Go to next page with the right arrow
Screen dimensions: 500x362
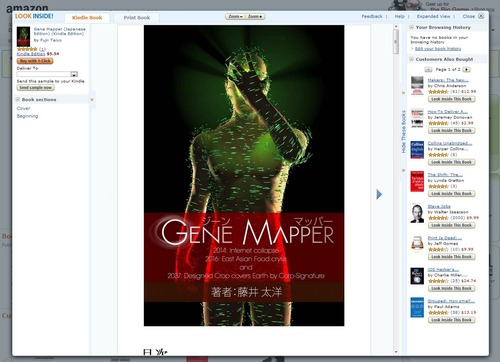(379, 194)
